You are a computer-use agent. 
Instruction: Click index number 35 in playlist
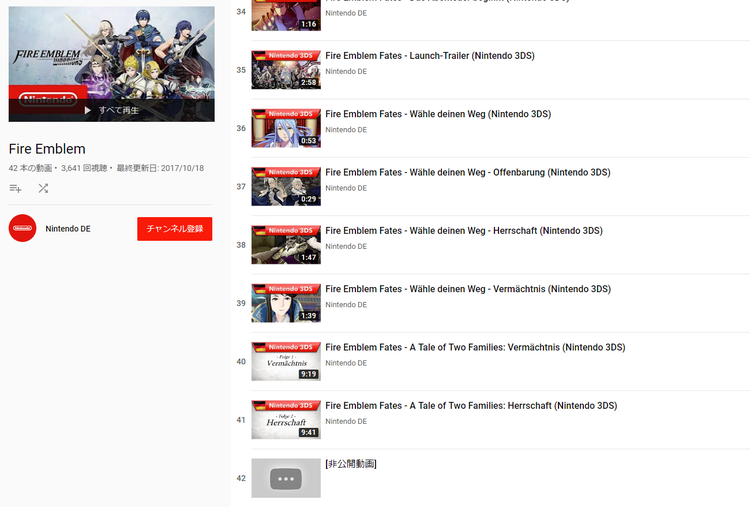[x=241, y=70]
